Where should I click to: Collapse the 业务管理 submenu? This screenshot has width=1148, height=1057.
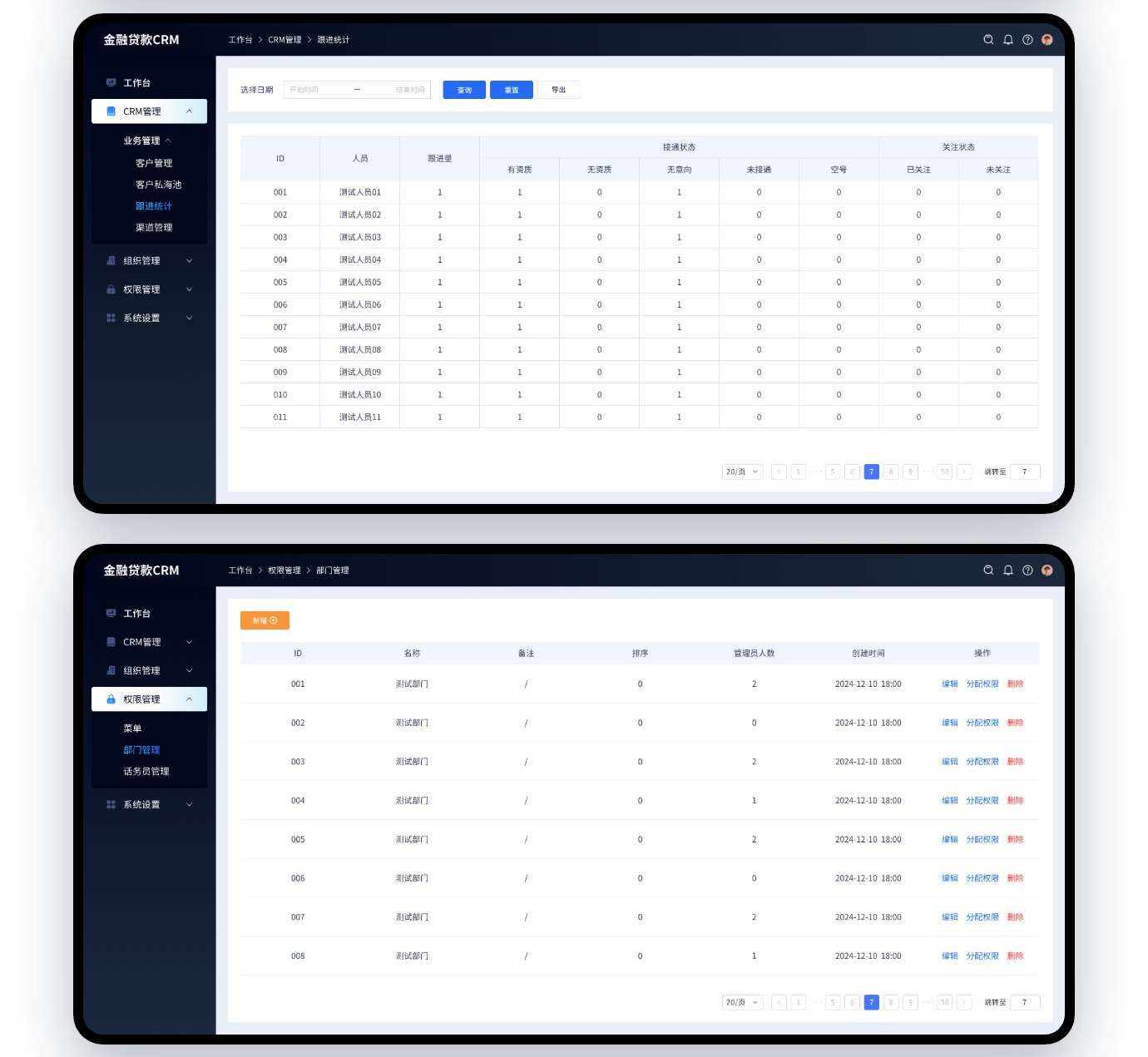click(168, 141)
